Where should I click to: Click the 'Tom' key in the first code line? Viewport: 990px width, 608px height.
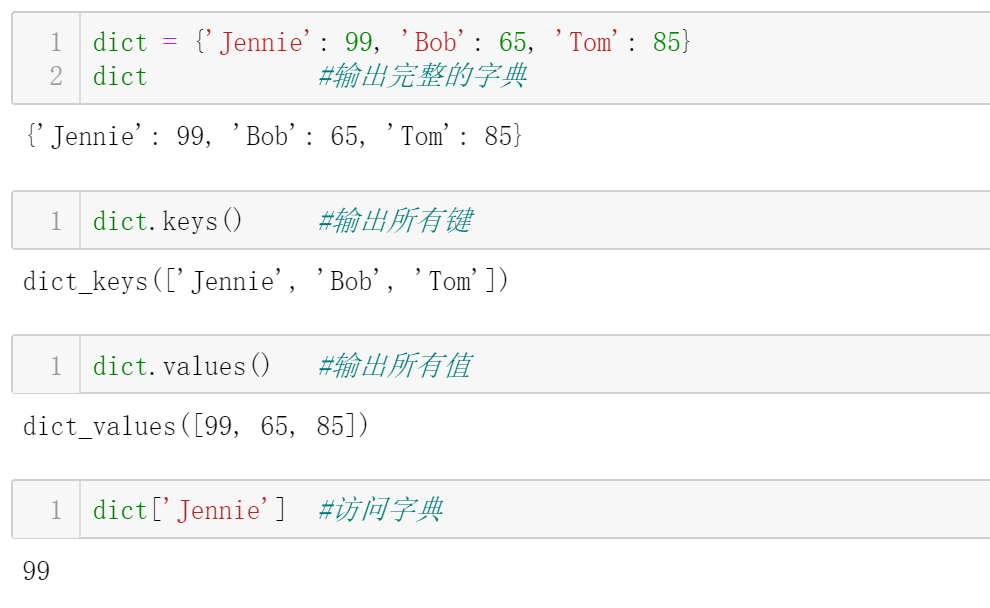(590, 42)
